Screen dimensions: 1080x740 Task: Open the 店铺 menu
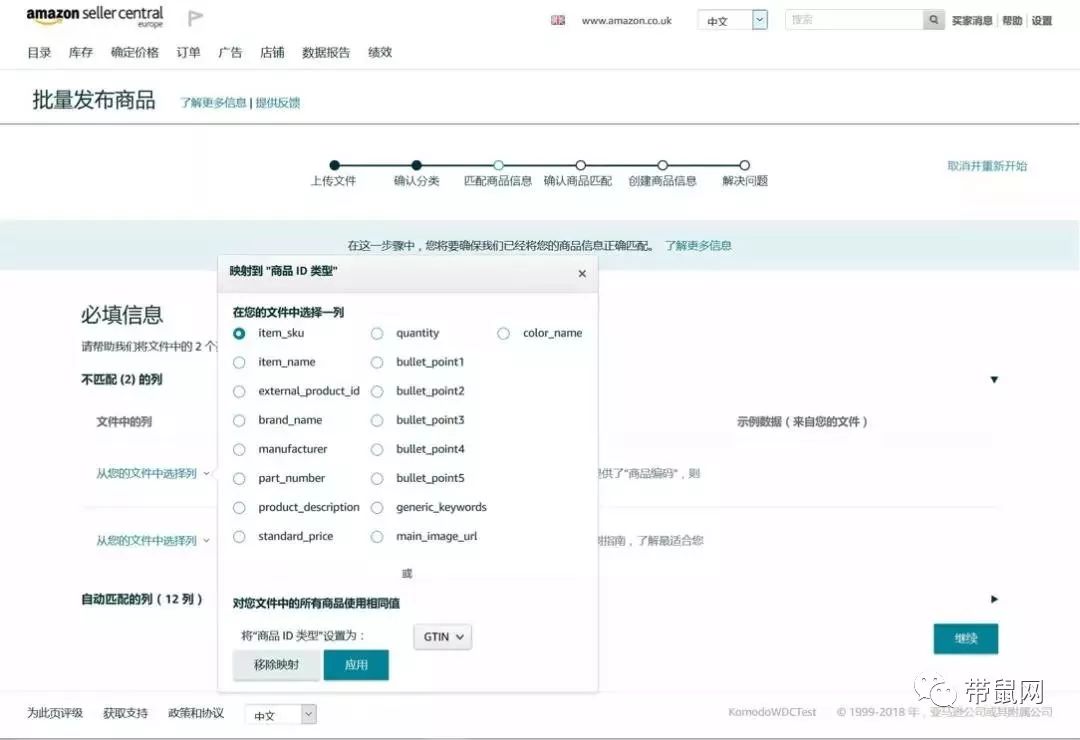pyautogui.click(x=272, y=52)
